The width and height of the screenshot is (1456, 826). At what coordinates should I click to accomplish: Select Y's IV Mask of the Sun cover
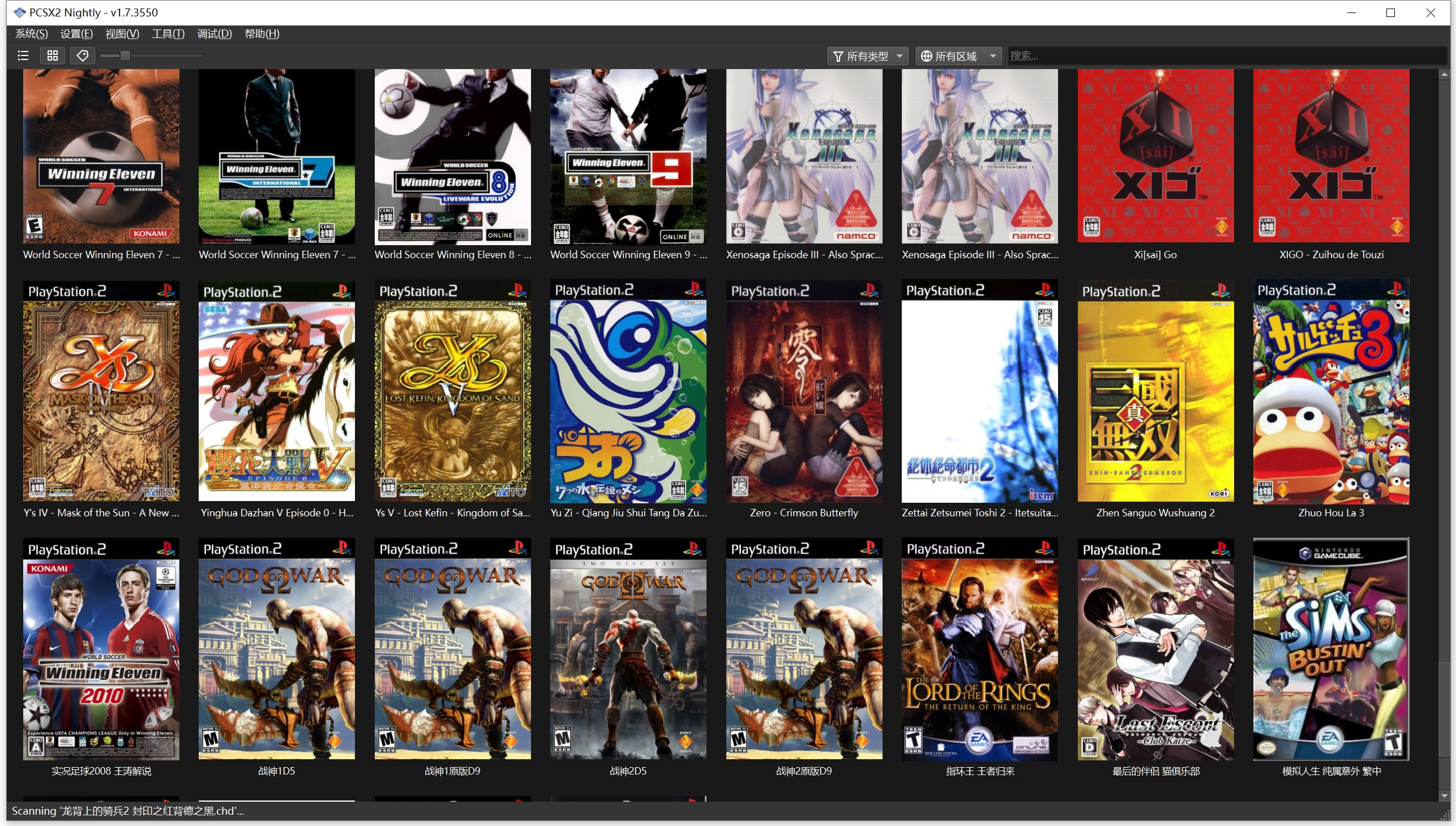point(101,391)
